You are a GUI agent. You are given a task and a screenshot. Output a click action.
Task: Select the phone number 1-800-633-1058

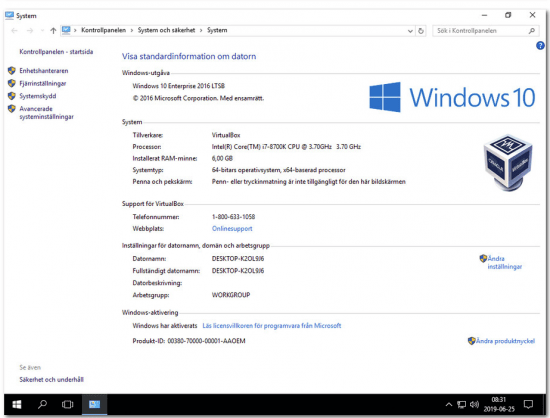tap(233, 217)
